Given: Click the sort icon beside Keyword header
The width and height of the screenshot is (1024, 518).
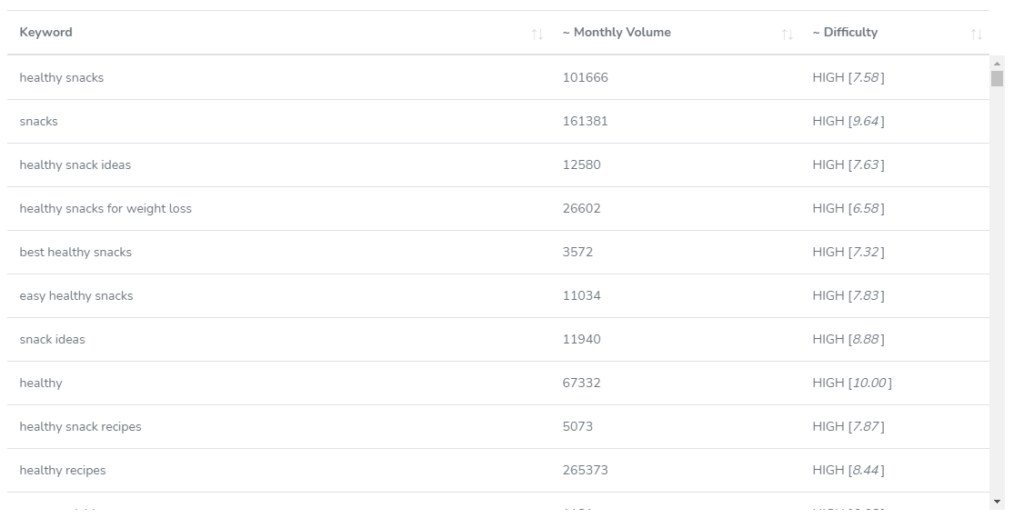Looking at the screenshot, I should [537, 33].
